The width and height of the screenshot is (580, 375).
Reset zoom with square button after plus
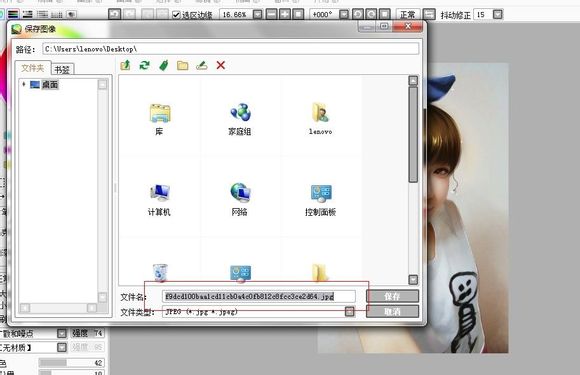click(x=298, y=14)
